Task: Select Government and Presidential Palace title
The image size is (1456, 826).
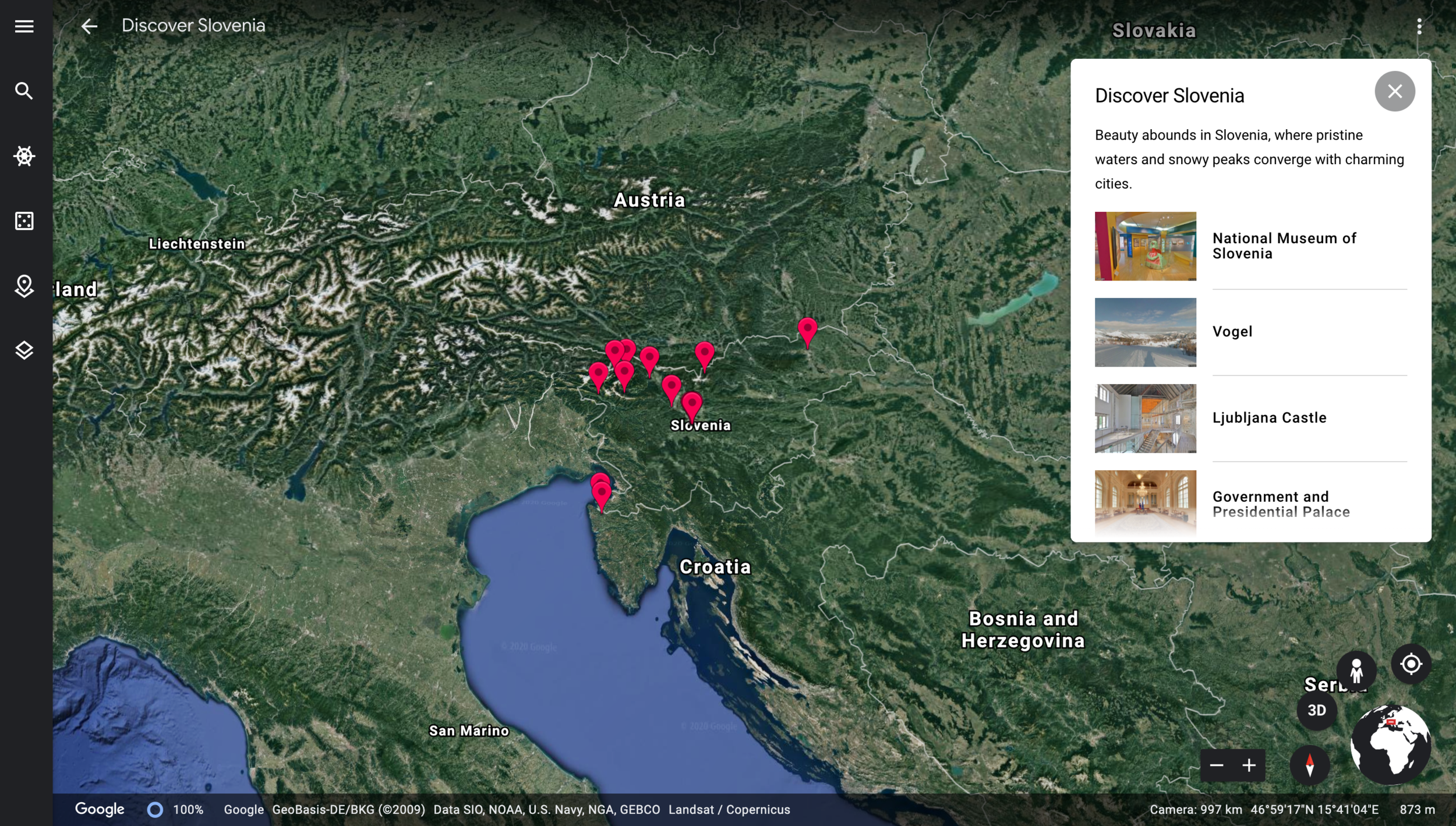Action: tap(1281, 504)
